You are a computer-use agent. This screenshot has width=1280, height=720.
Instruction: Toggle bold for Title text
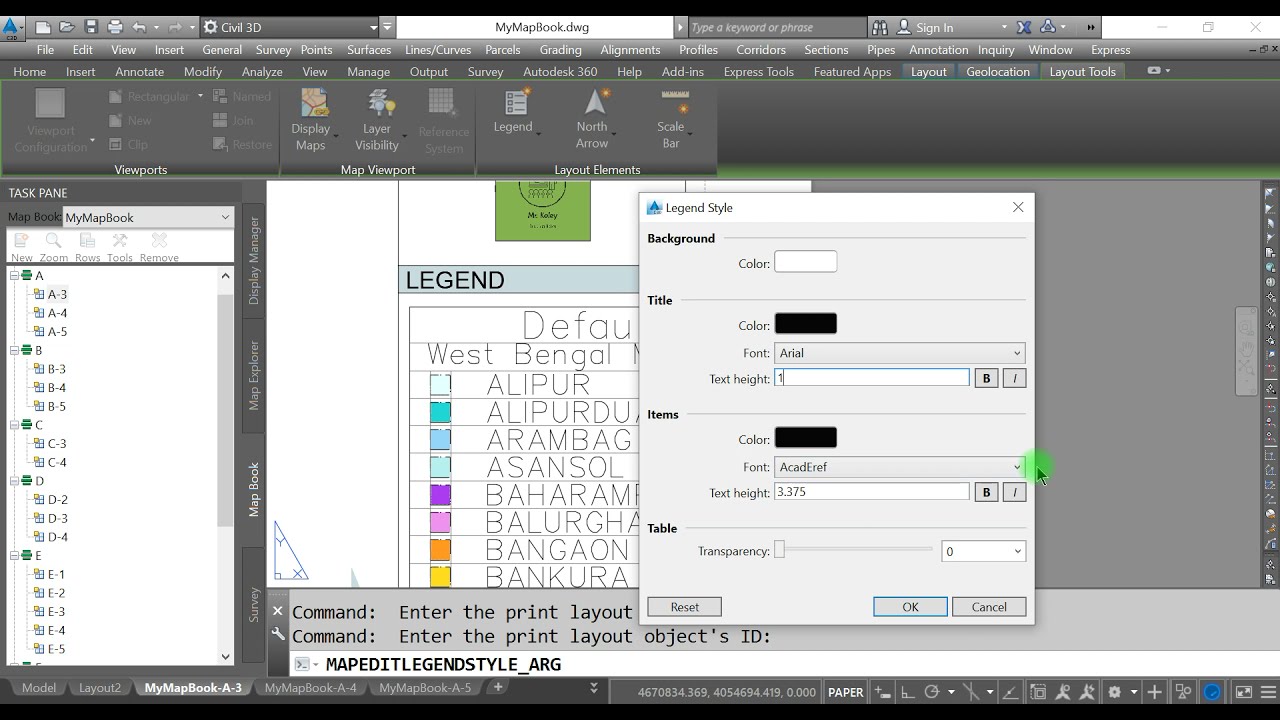(x=986, y=378)
